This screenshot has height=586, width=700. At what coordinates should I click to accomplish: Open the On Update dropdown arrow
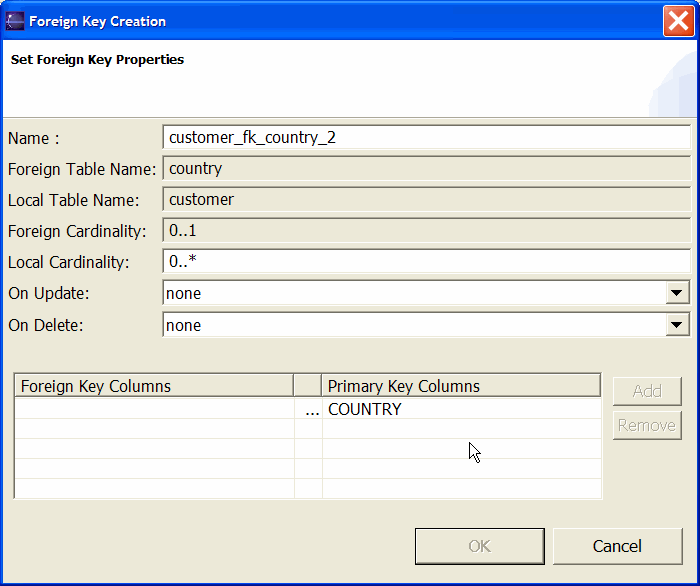[678, 293]
